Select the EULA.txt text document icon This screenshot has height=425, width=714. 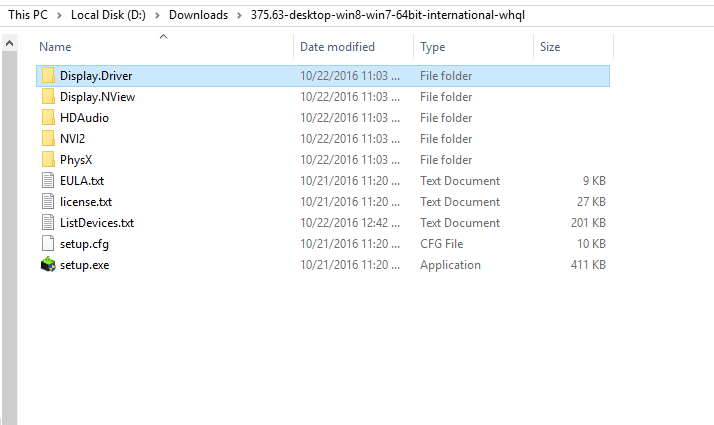coord(48,180)
